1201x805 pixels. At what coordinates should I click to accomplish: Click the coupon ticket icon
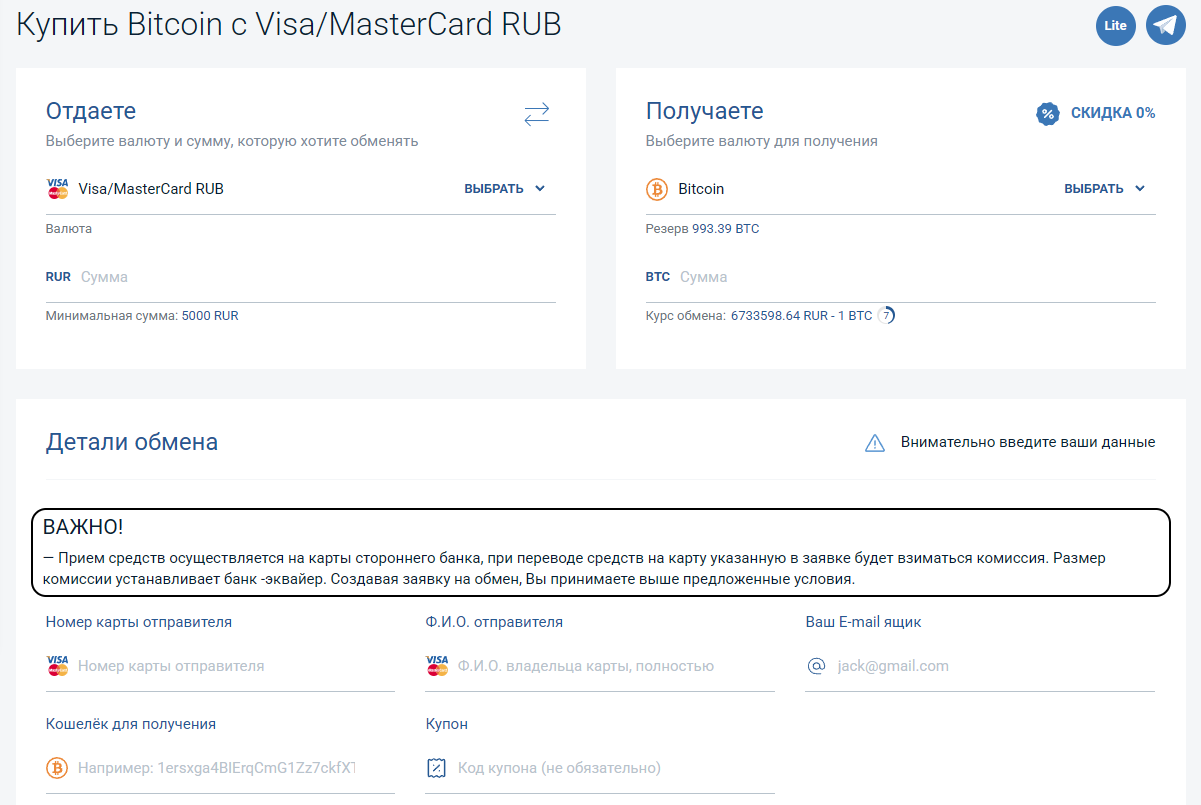tap(436, 768)
